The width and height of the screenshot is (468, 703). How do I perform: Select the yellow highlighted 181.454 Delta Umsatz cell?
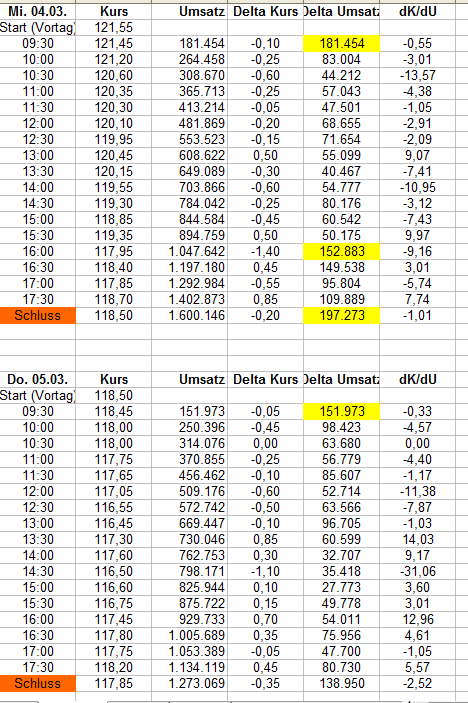(342, 43)
